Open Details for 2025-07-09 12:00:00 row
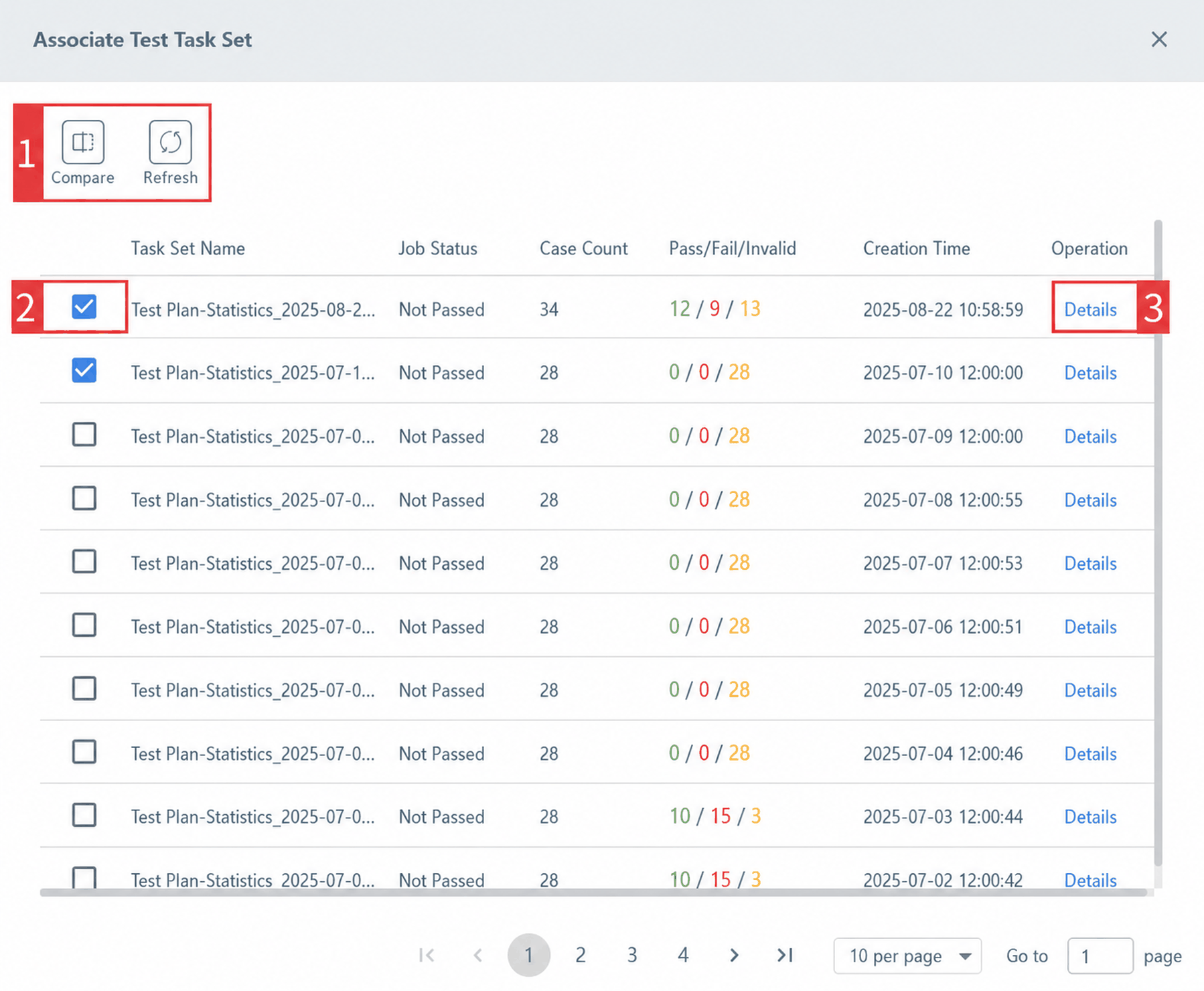Screen dimensions: 1204x991 pos(1091,436)
